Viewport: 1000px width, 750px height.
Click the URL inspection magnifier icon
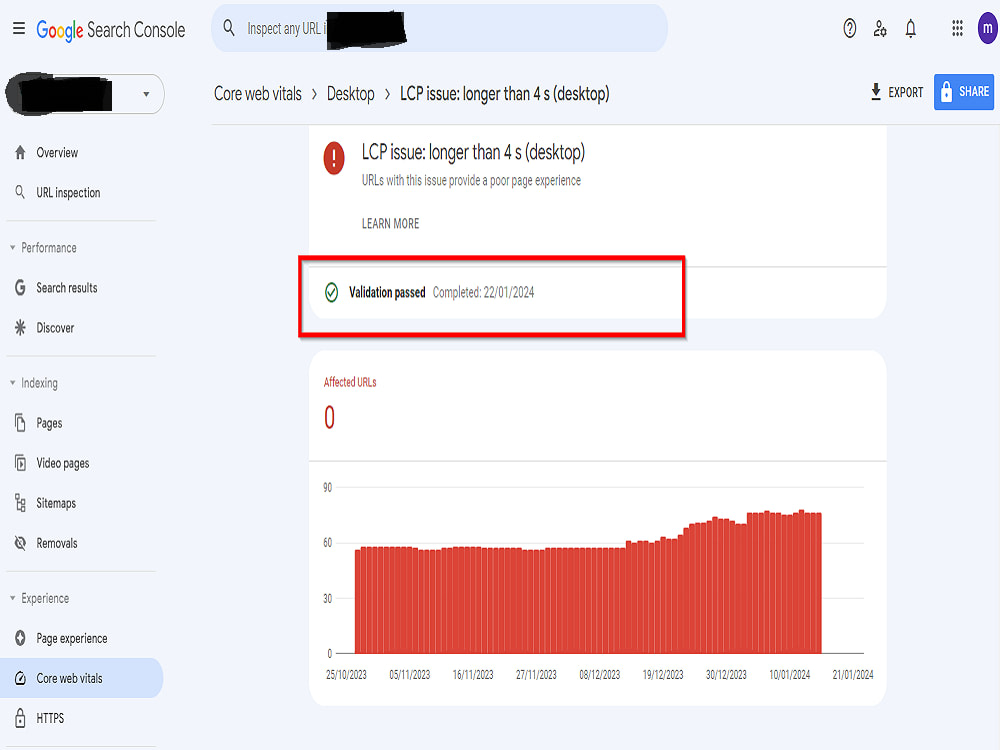20,192
